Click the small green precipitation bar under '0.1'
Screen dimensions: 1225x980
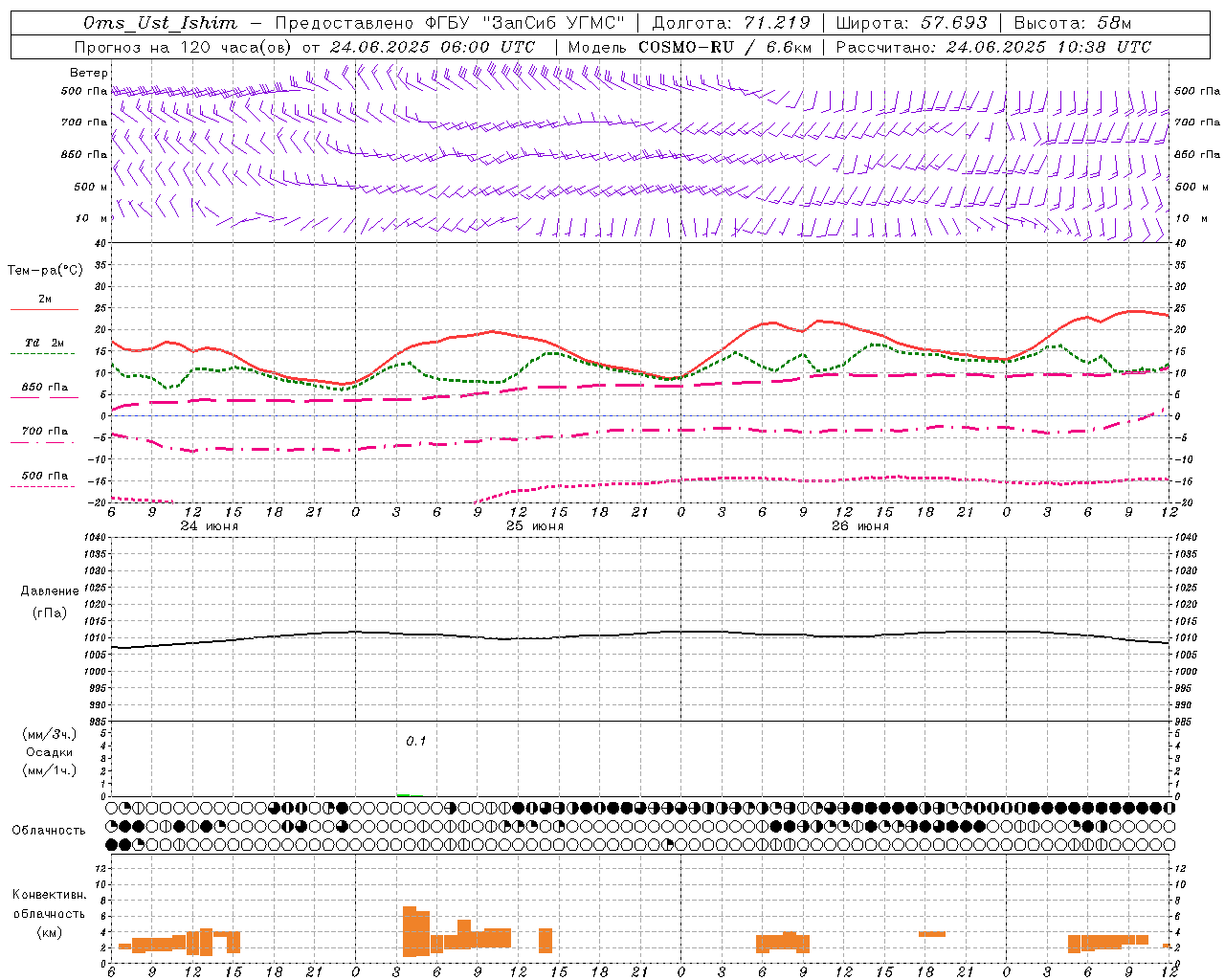click(404, 794)
